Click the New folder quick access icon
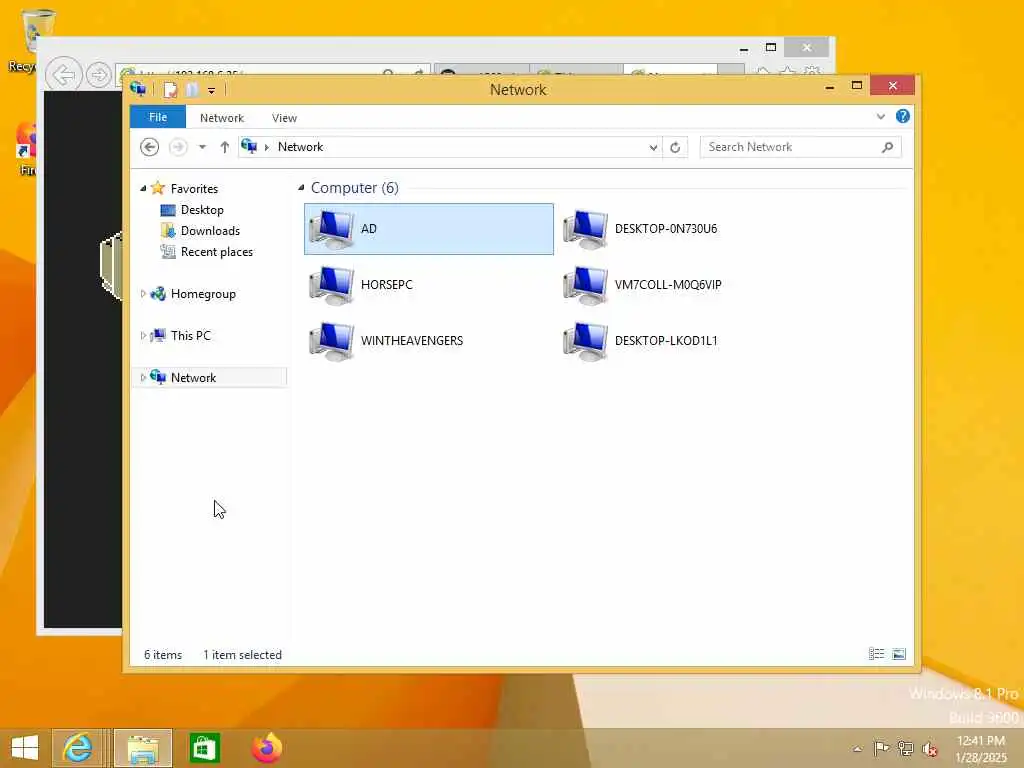The image size is (1024, 768). click(x=192, y=89)
